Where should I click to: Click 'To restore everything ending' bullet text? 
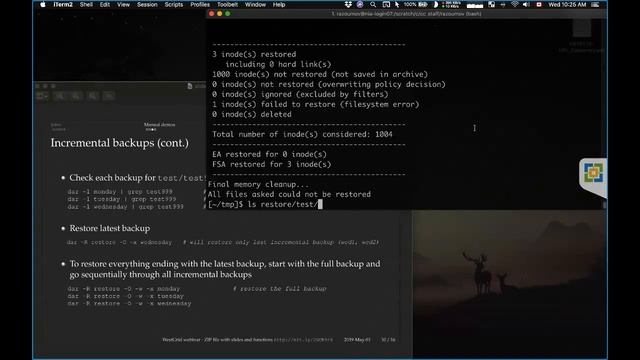click(225, 269)
